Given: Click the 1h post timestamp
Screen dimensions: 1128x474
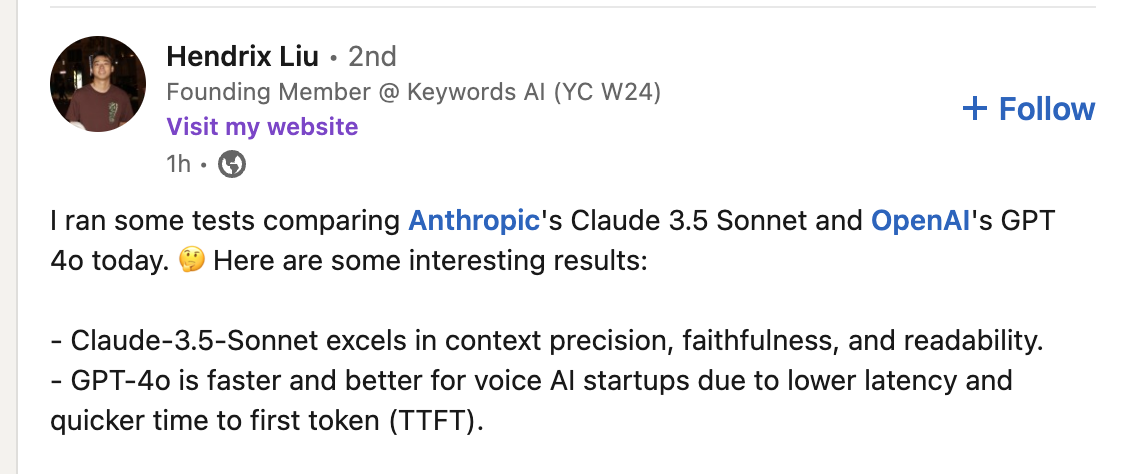Looking at the screenshot, I should 178,165.
